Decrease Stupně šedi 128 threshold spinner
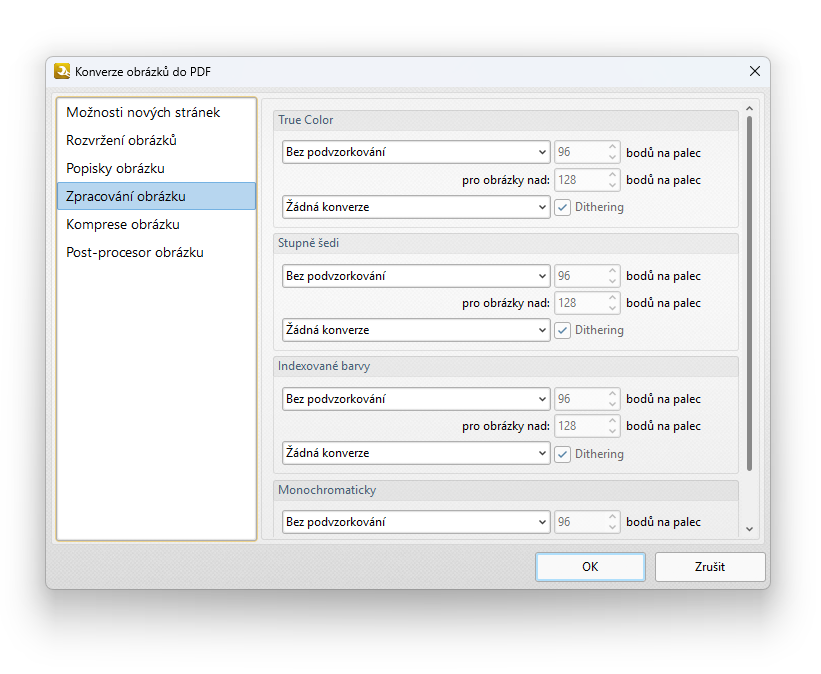 point(613,308)
